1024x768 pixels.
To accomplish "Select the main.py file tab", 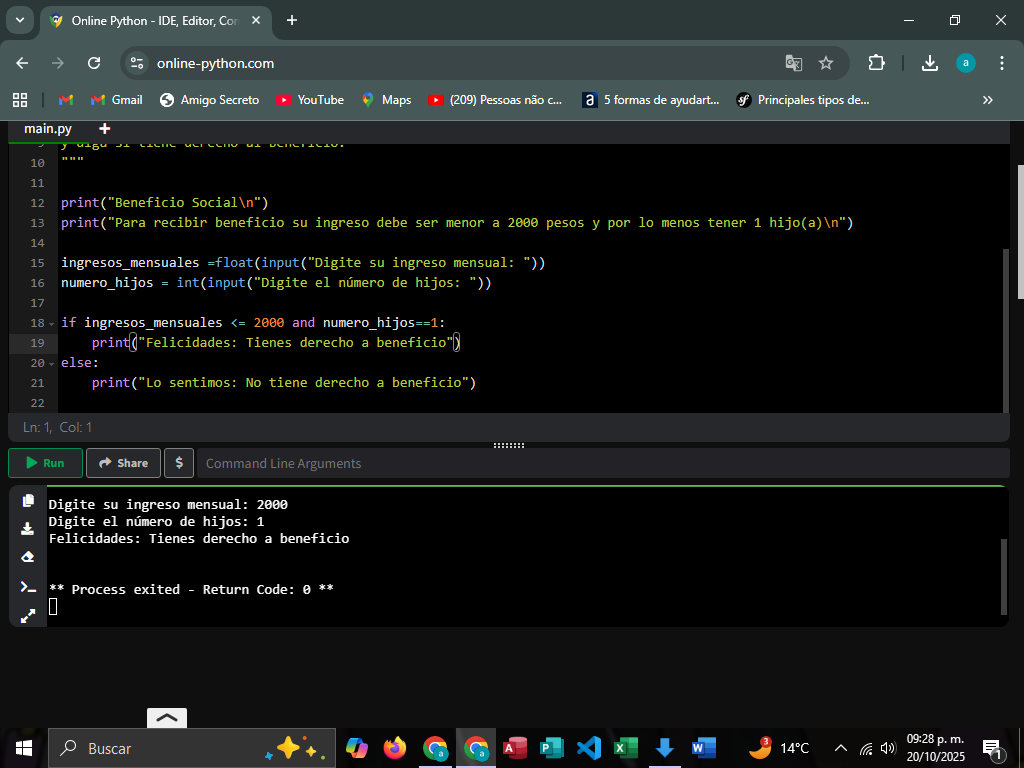I will tap(48, 128).
